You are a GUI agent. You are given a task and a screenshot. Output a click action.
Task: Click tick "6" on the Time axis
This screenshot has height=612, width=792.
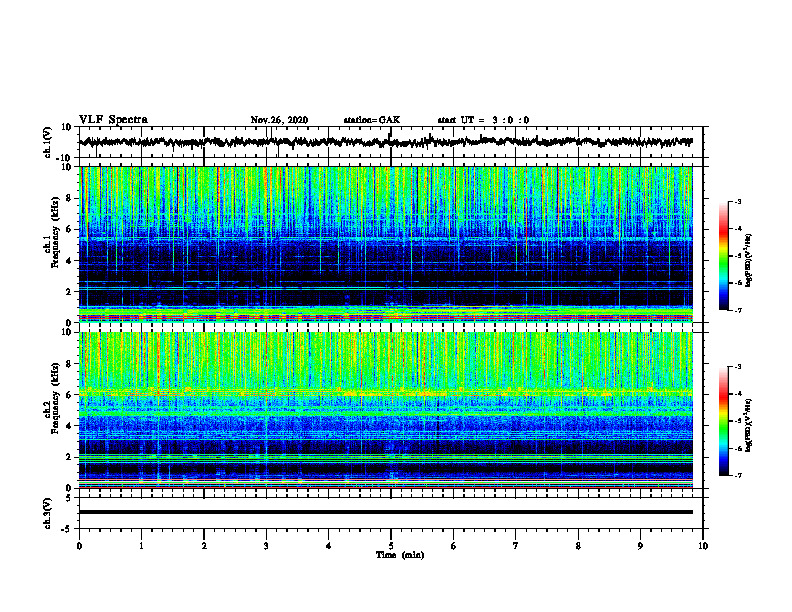pos(454,546)
